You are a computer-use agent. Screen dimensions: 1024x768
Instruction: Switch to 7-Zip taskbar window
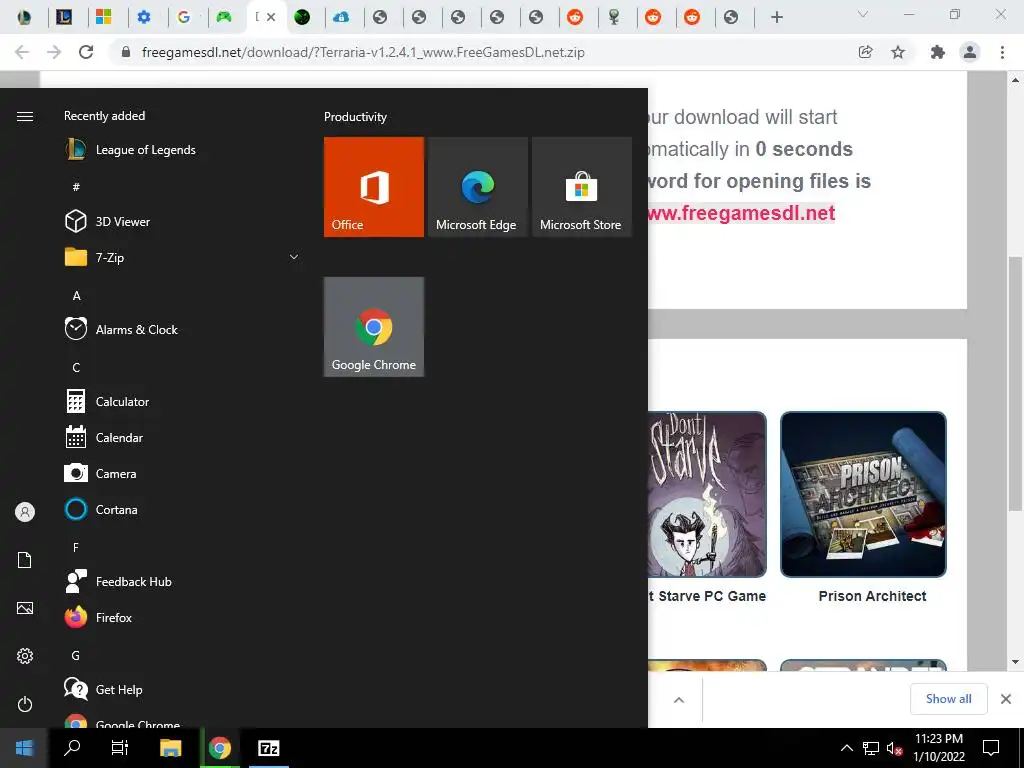tap(268, 748)
